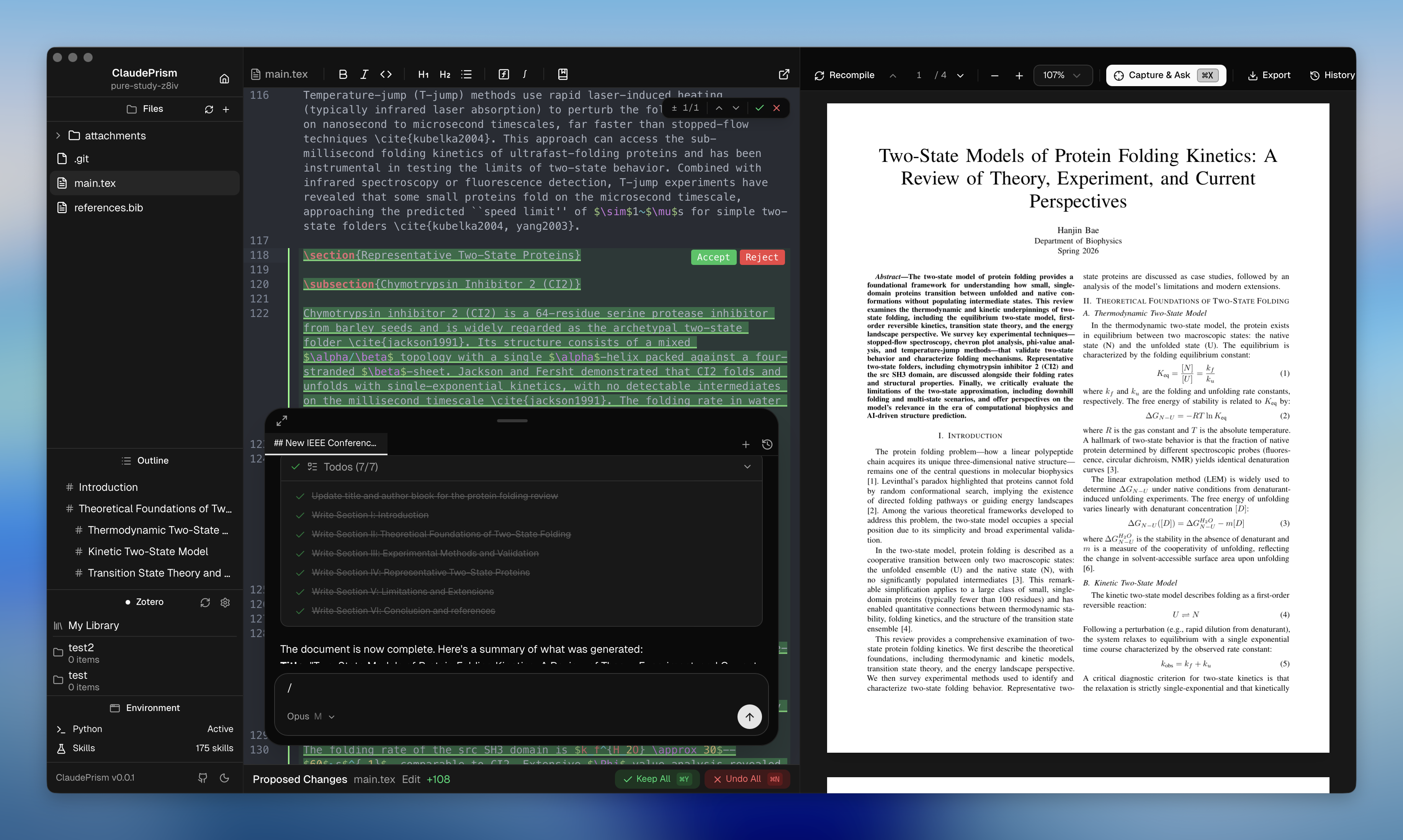Zoom in the PDF preview
1403x840 pixels.
coord(1019,75)
